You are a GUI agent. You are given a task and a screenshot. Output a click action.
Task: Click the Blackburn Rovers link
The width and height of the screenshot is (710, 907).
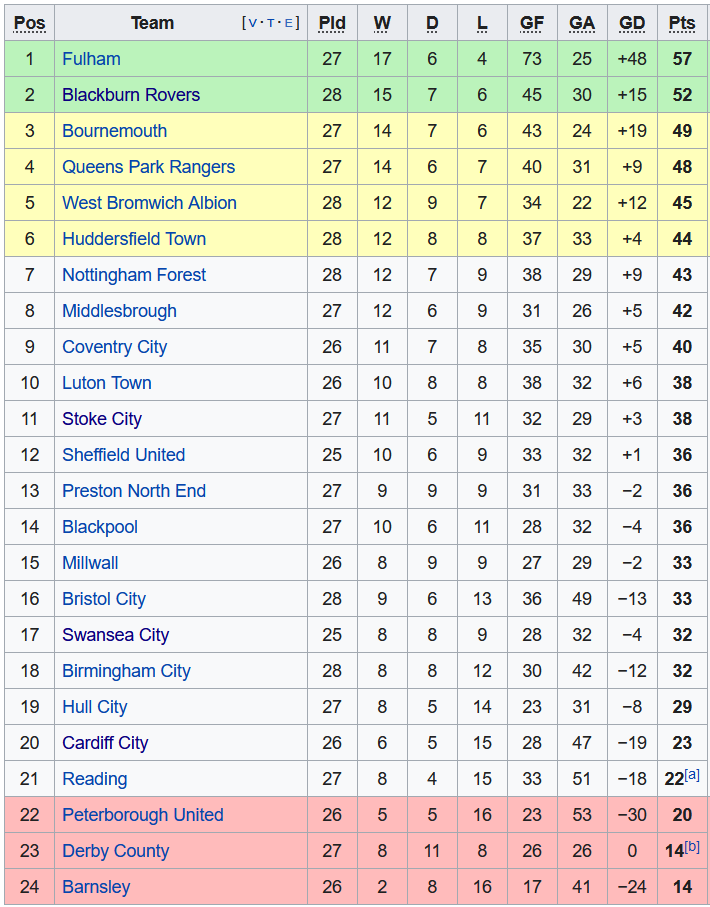(131, 95)
